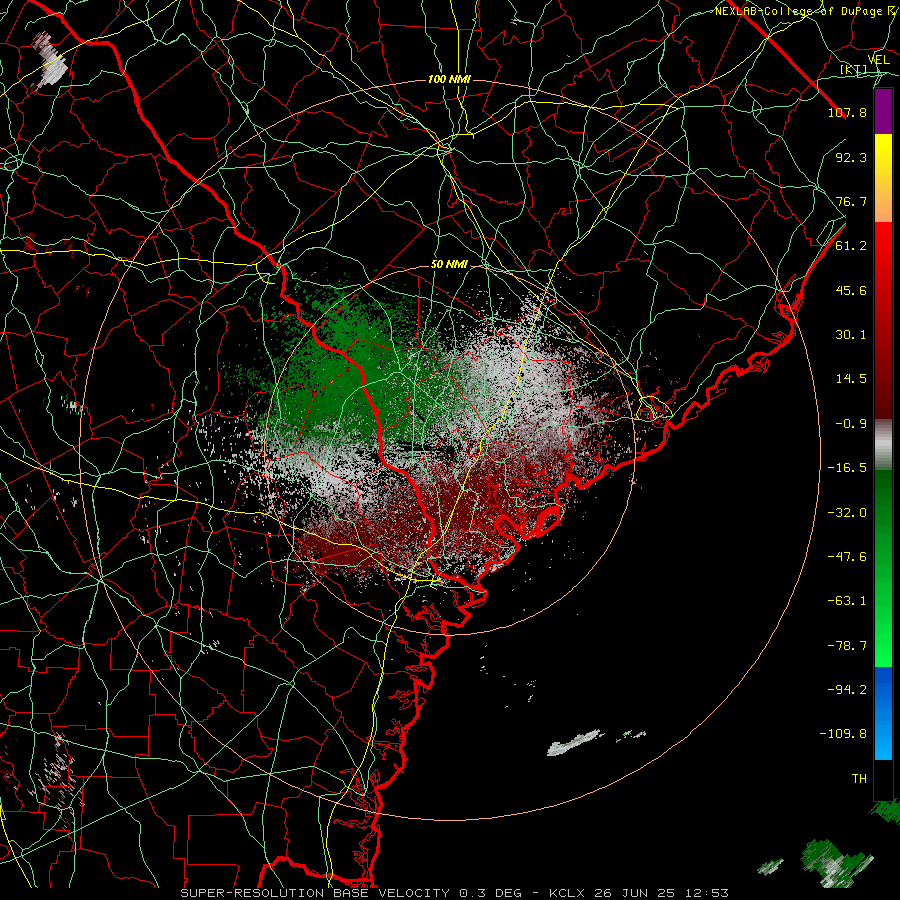The image size is (900, 900).
Task: Click the -47.6 velocity scale value
Action: [847, 557]
